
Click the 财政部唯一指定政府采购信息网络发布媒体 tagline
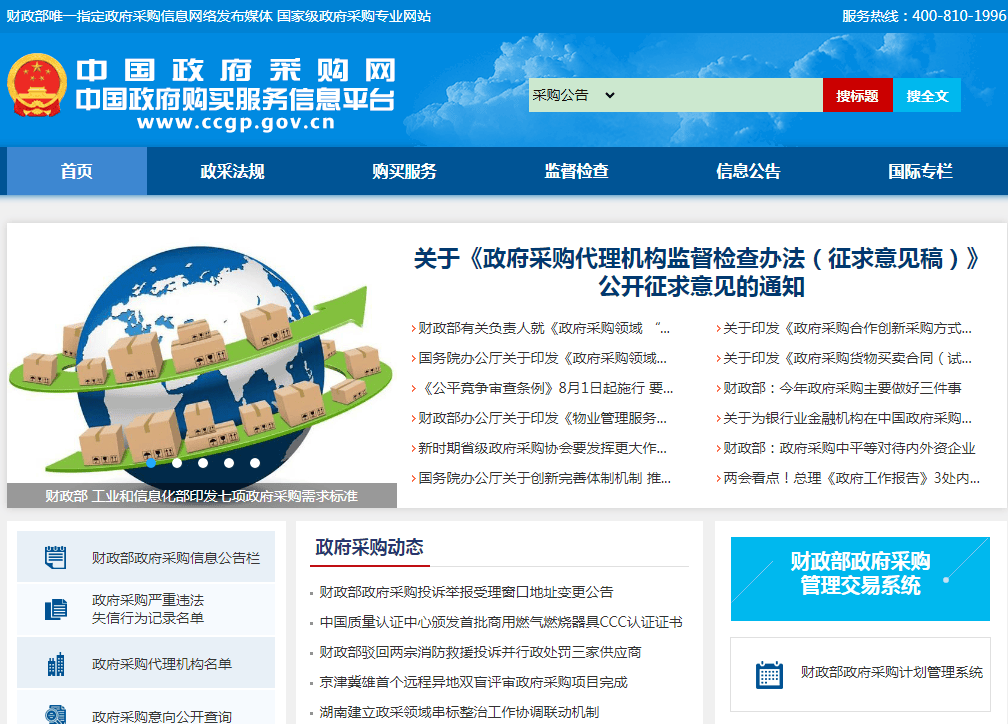(140, 16)
